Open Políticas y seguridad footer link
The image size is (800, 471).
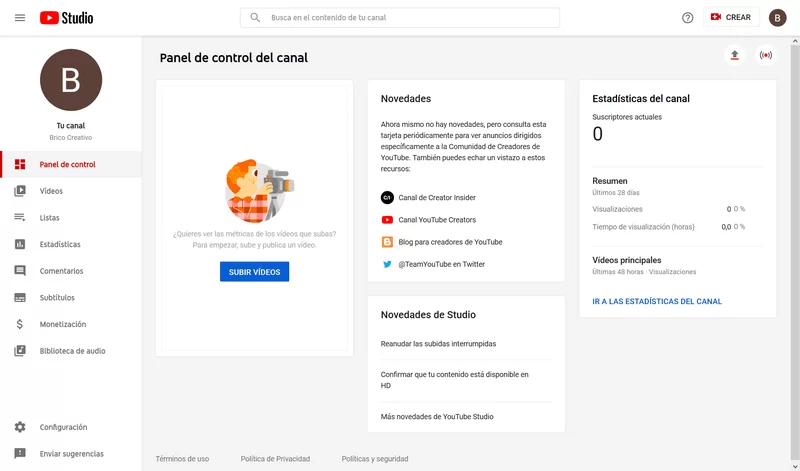point(374,459)
